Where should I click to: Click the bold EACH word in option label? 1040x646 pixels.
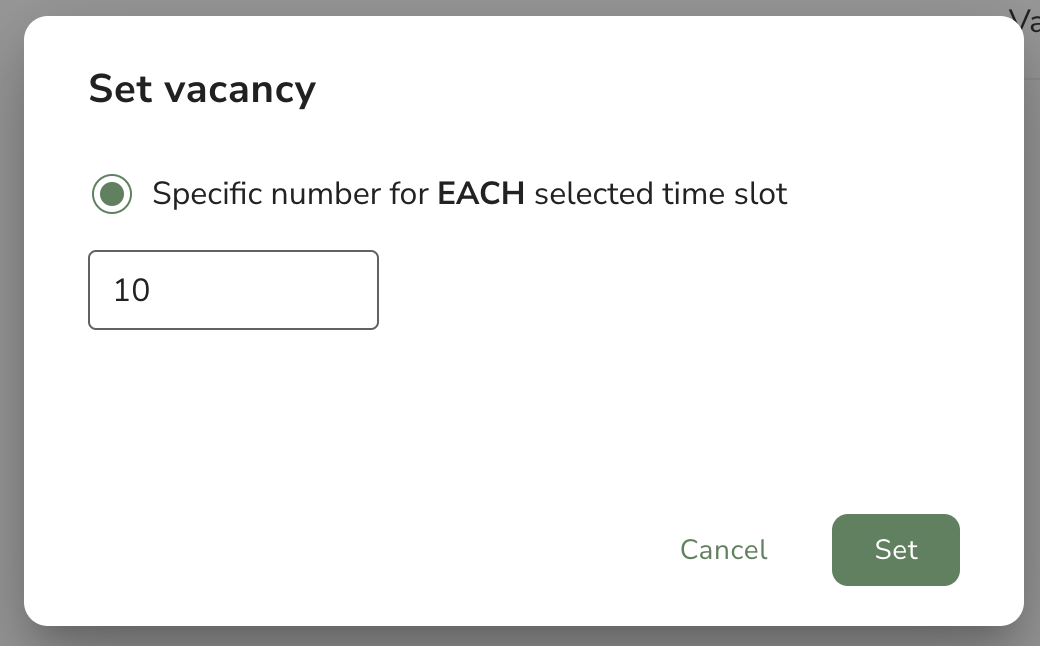click(481, 194)
